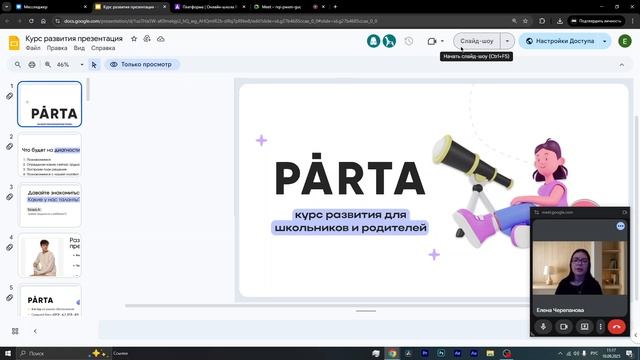Click present screen button in Meet popup
The width and height of the screenshot is (640, 360).
click(x=584, y=327)
